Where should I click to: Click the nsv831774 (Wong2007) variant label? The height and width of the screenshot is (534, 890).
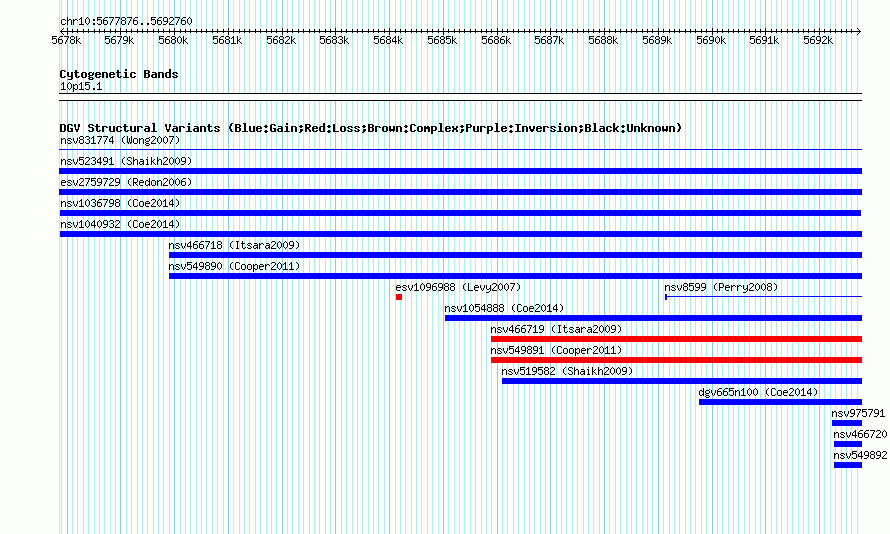(120, 140)
